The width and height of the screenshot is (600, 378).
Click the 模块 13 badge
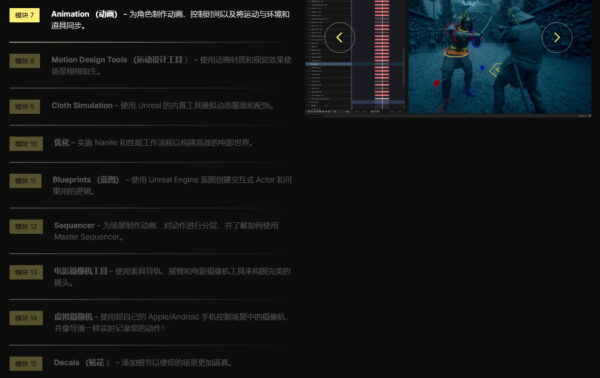26,272
